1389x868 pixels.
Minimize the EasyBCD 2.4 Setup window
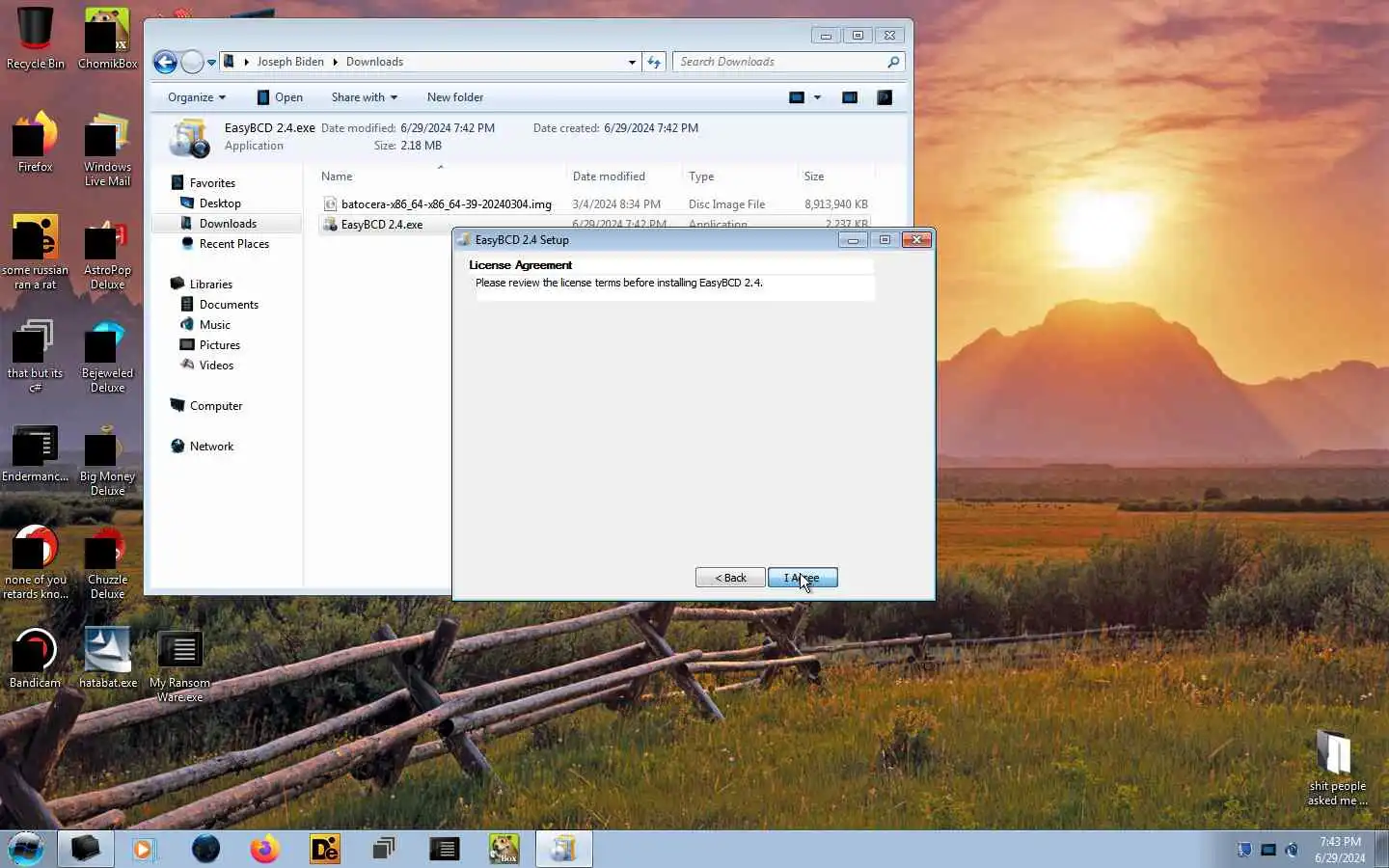[x=853, y=239]
